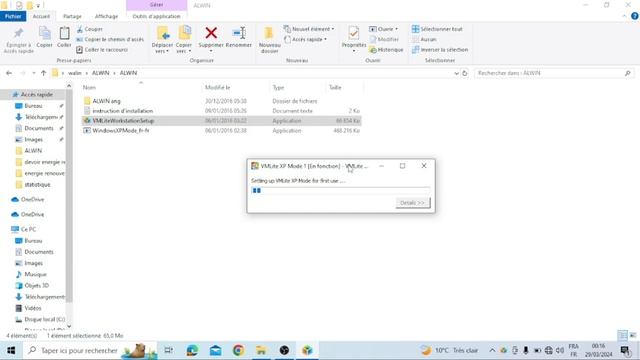640x360 pixels.
Task: Open Musique under Ce PC
Action: pos(35,274)
